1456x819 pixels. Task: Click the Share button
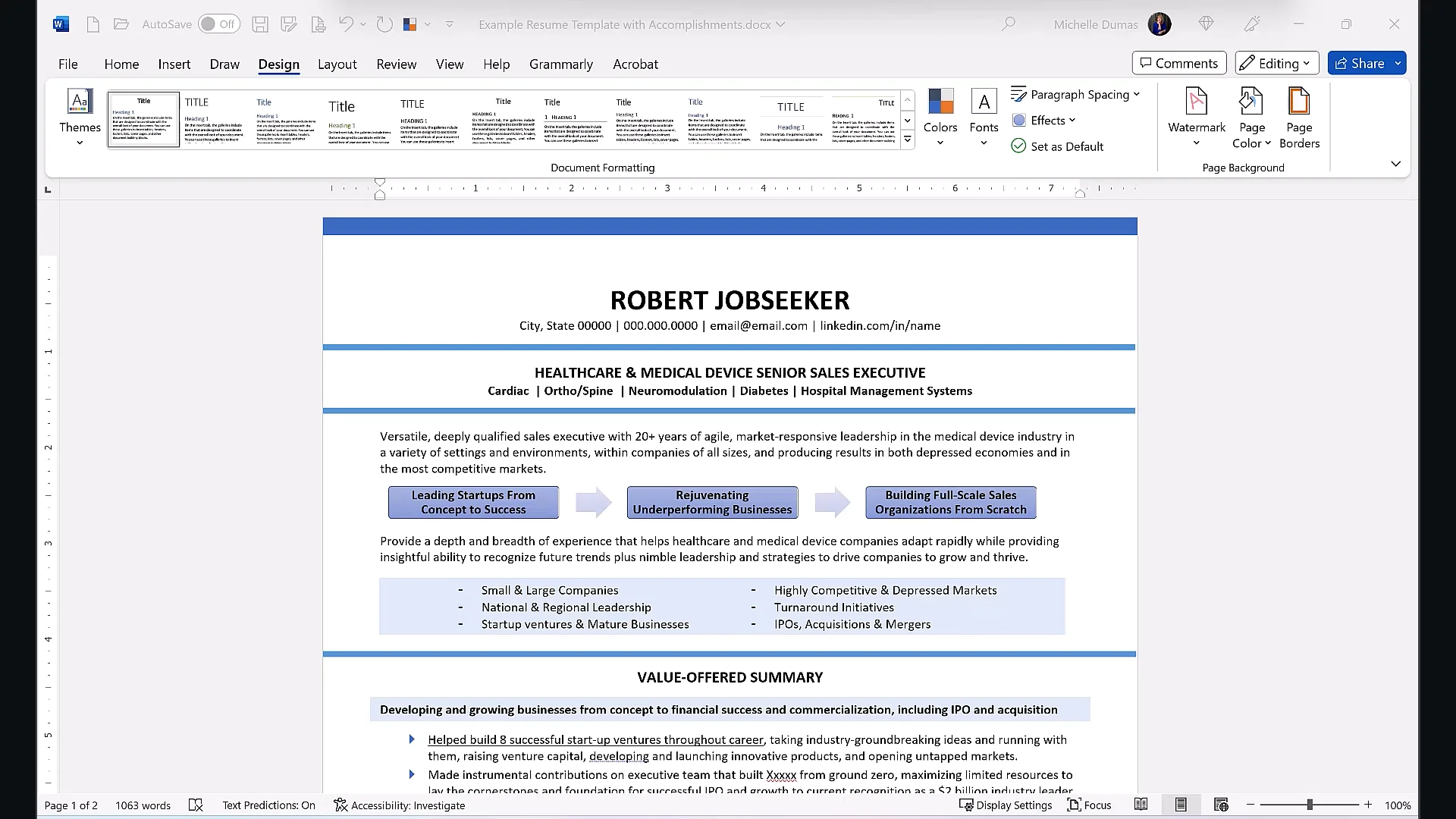click(x=1359, y=63)
